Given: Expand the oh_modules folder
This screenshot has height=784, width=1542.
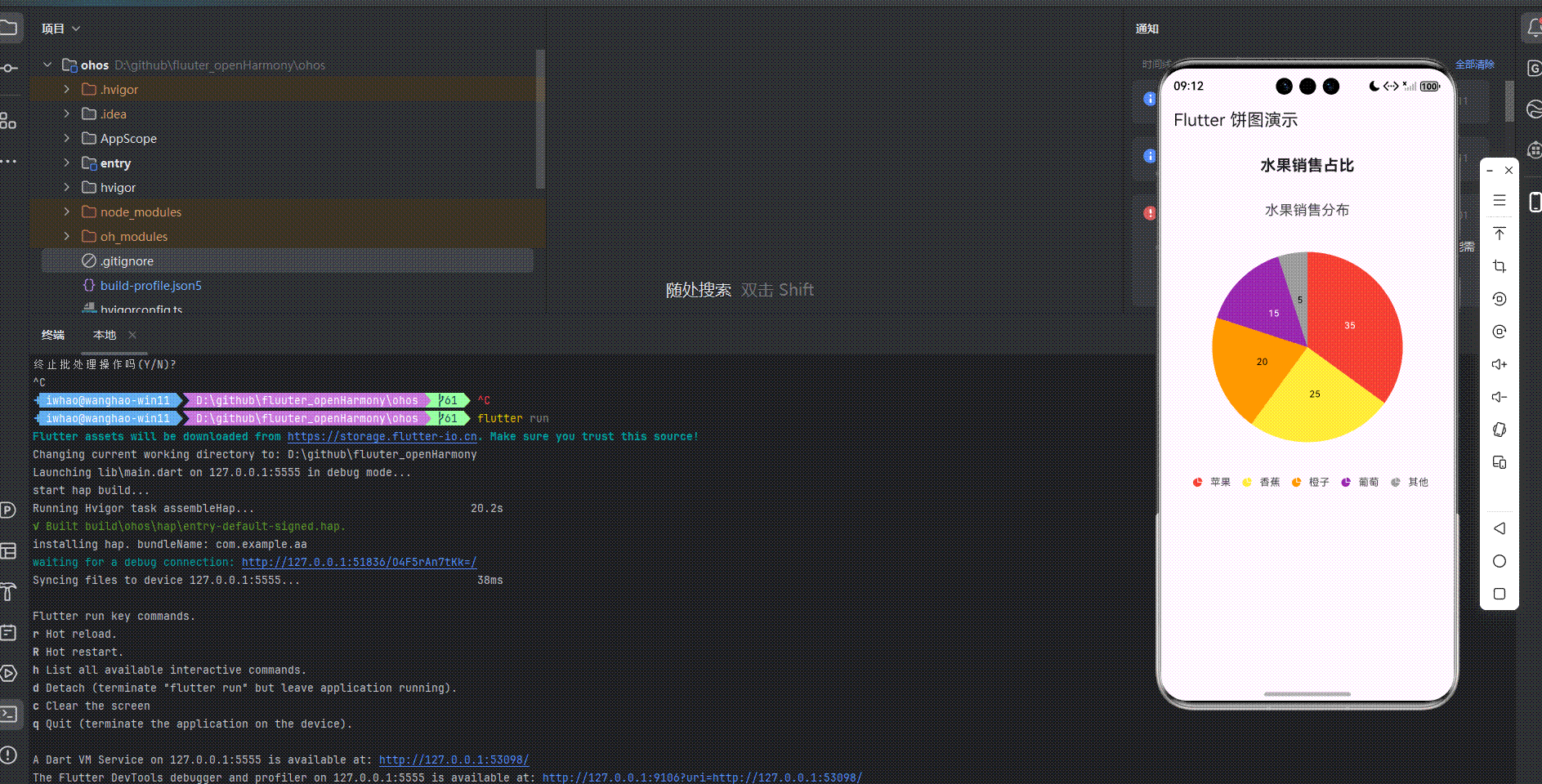Looking at the screenshot, I should coord(67,236).
